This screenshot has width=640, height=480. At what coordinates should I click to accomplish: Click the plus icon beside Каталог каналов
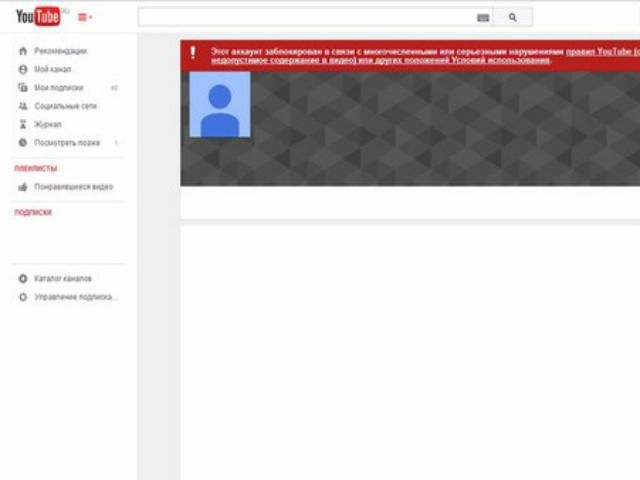(x=23, y=278)
